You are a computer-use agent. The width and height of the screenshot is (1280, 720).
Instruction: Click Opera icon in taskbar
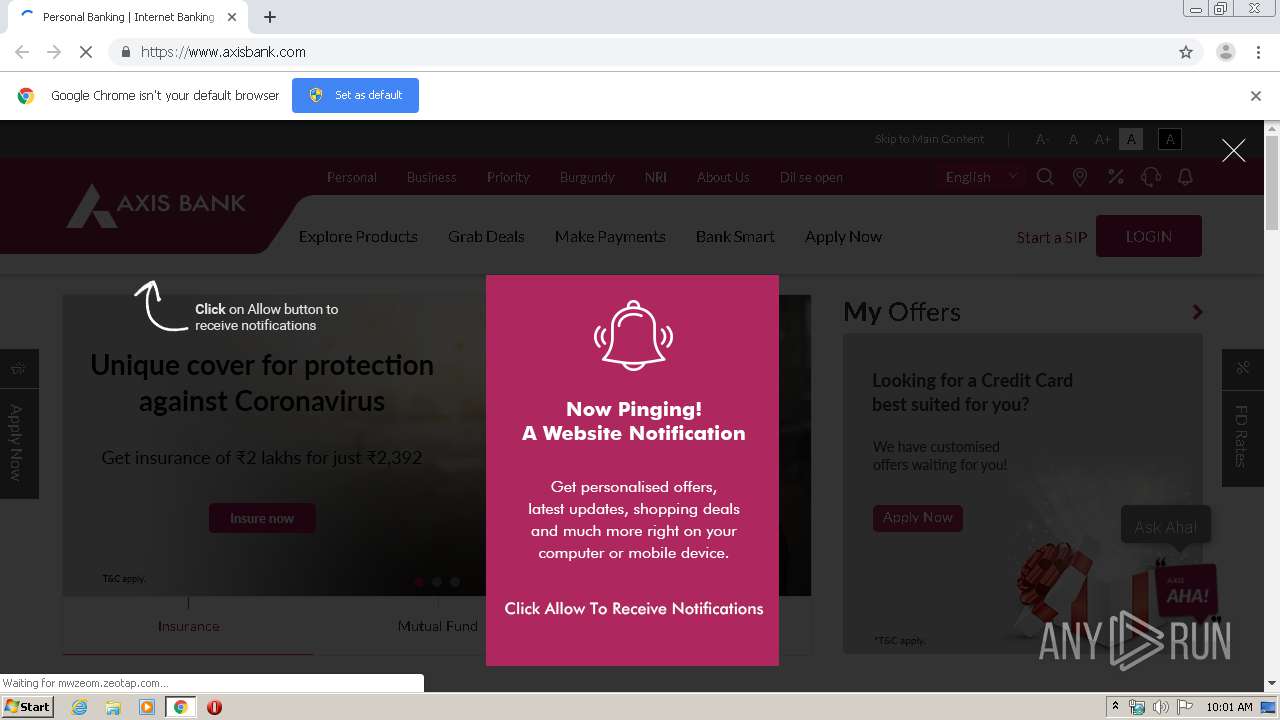click(x=214, y=707)
